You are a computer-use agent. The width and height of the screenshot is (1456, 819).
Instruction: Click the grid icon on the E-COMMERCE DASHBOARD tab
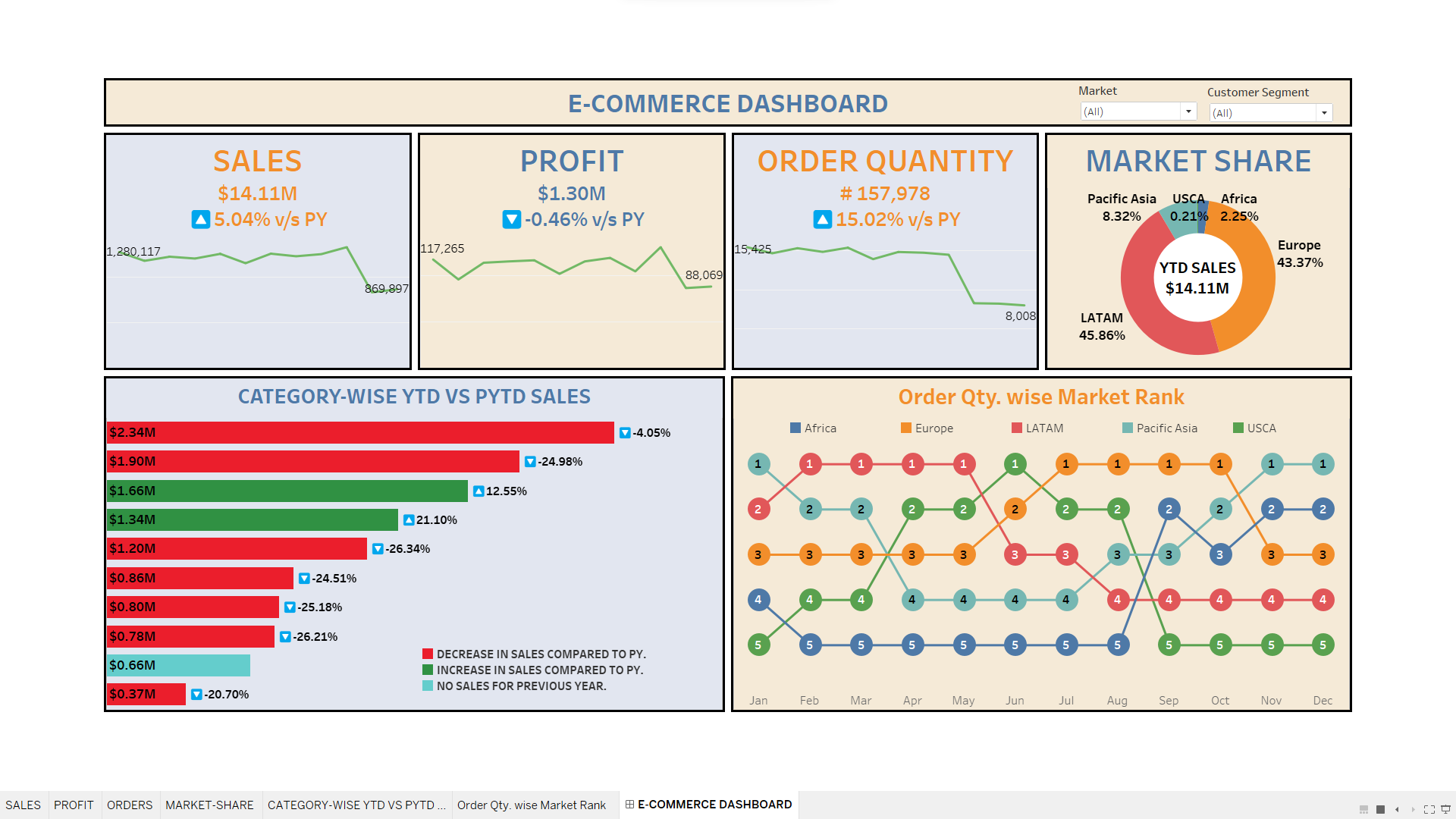tap(629, 804)
